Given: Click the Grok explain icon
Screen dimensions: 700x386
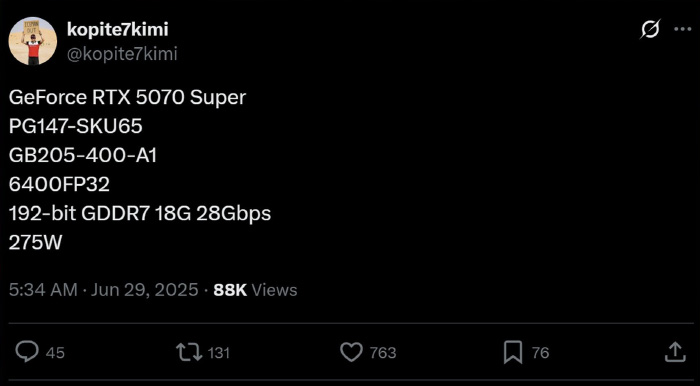Looking at the screenshot, I should [650, 30].
